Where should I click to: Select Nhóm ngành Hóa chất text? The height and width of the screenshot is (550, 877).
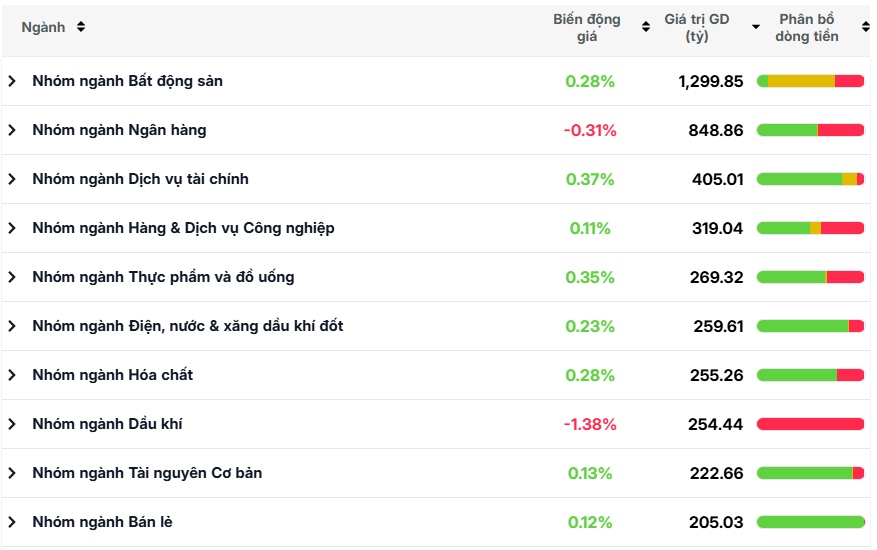pos(112,375)
